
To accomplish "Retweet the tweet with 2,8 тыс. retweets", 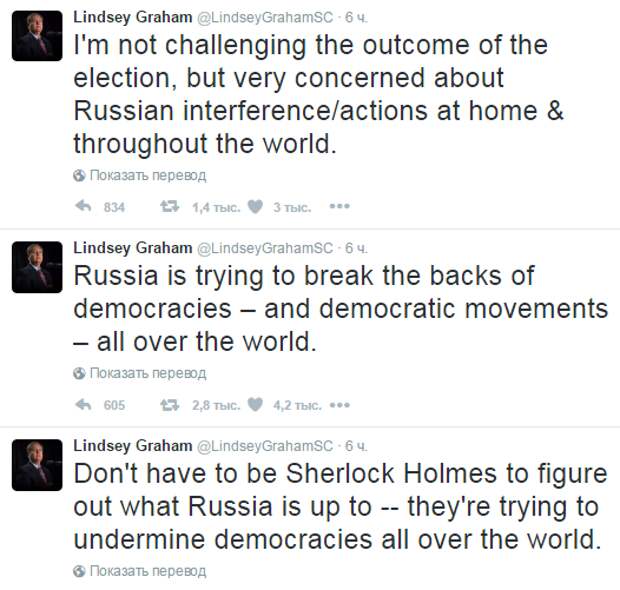I will tap(169, 405).
